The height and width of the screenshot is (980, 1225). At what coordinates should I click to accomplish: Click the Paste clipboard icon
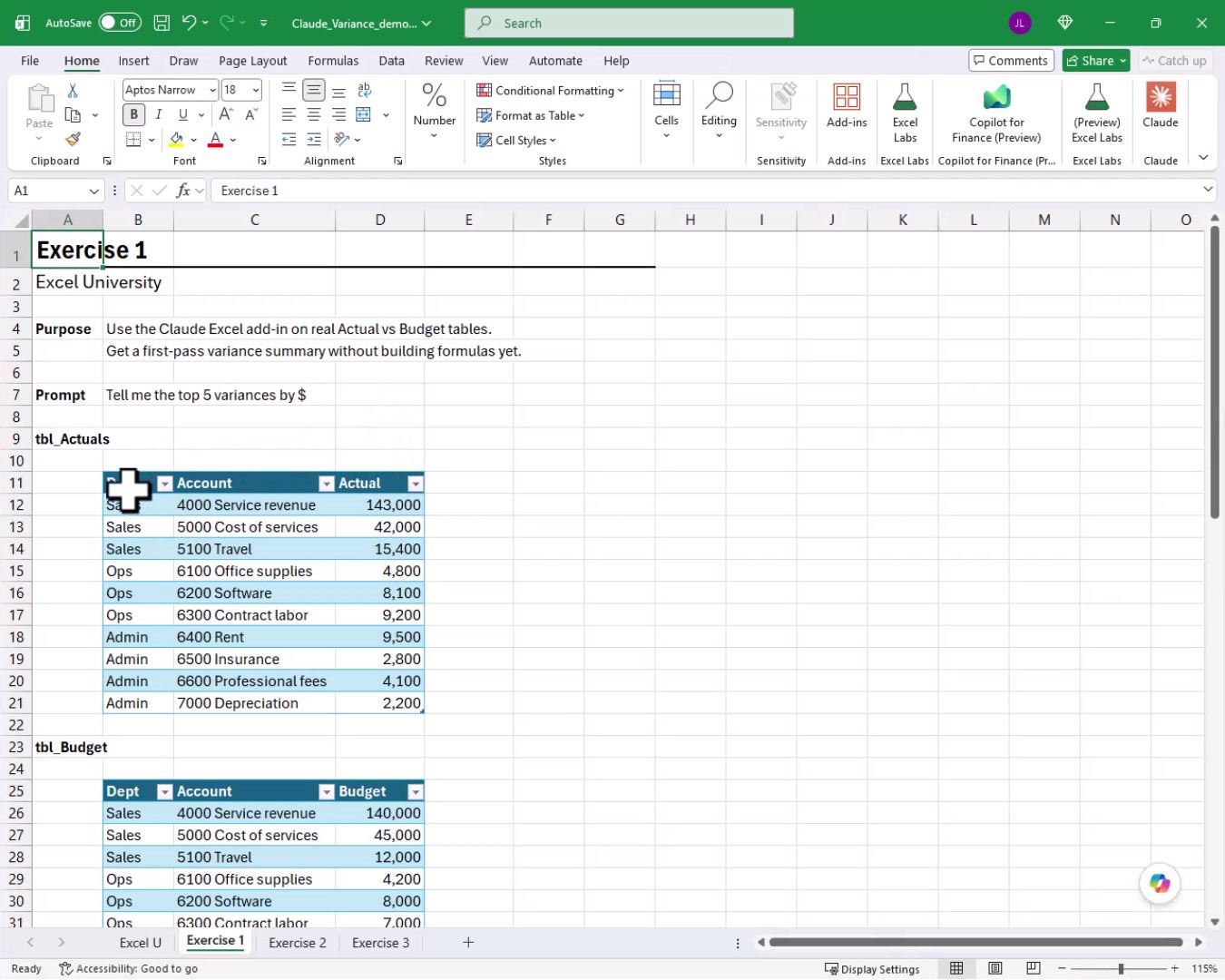[39, 97]
